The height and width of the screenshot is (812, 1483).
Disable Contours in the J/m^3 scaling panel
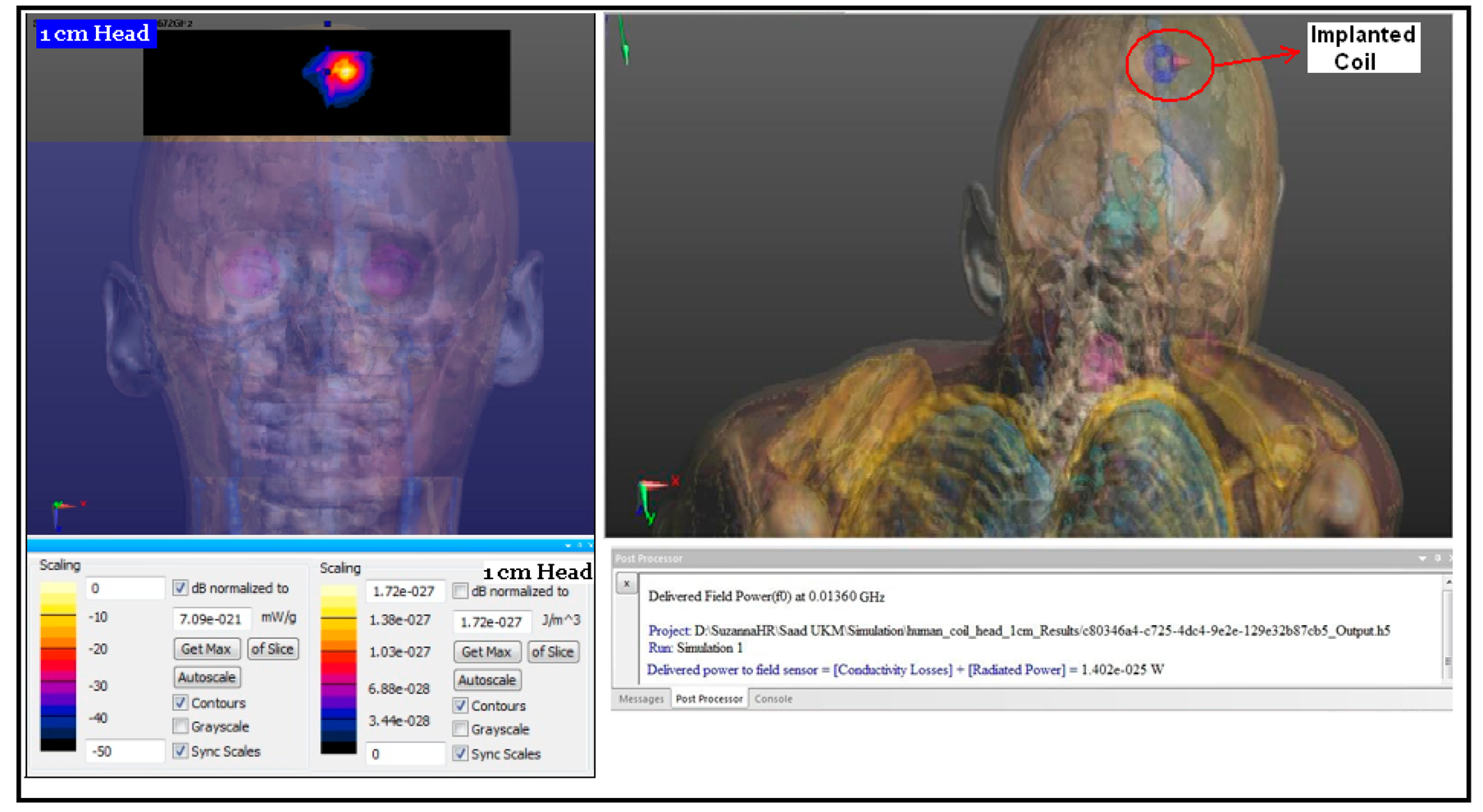click(461, 705)
